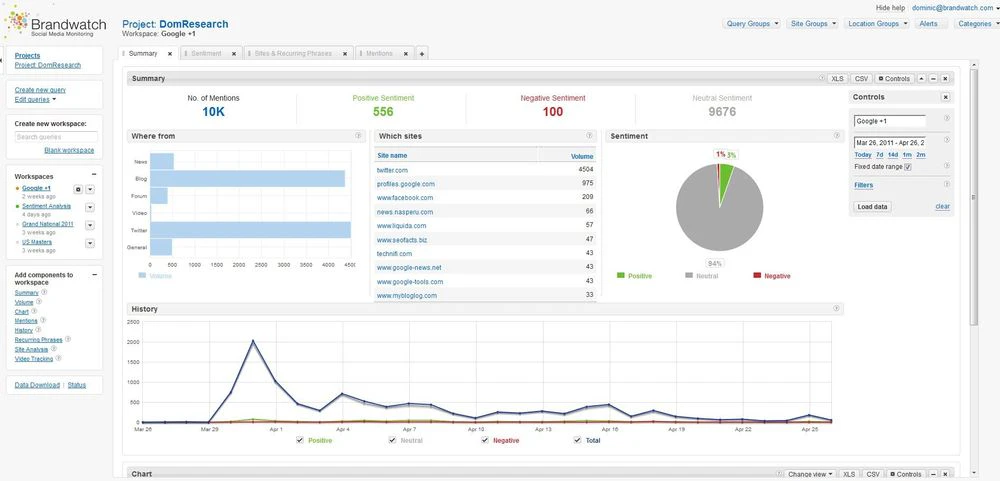Click the date range input in Controls
Image resolution: width=1000 pixels, height=481 pixels.
[890, 142]
